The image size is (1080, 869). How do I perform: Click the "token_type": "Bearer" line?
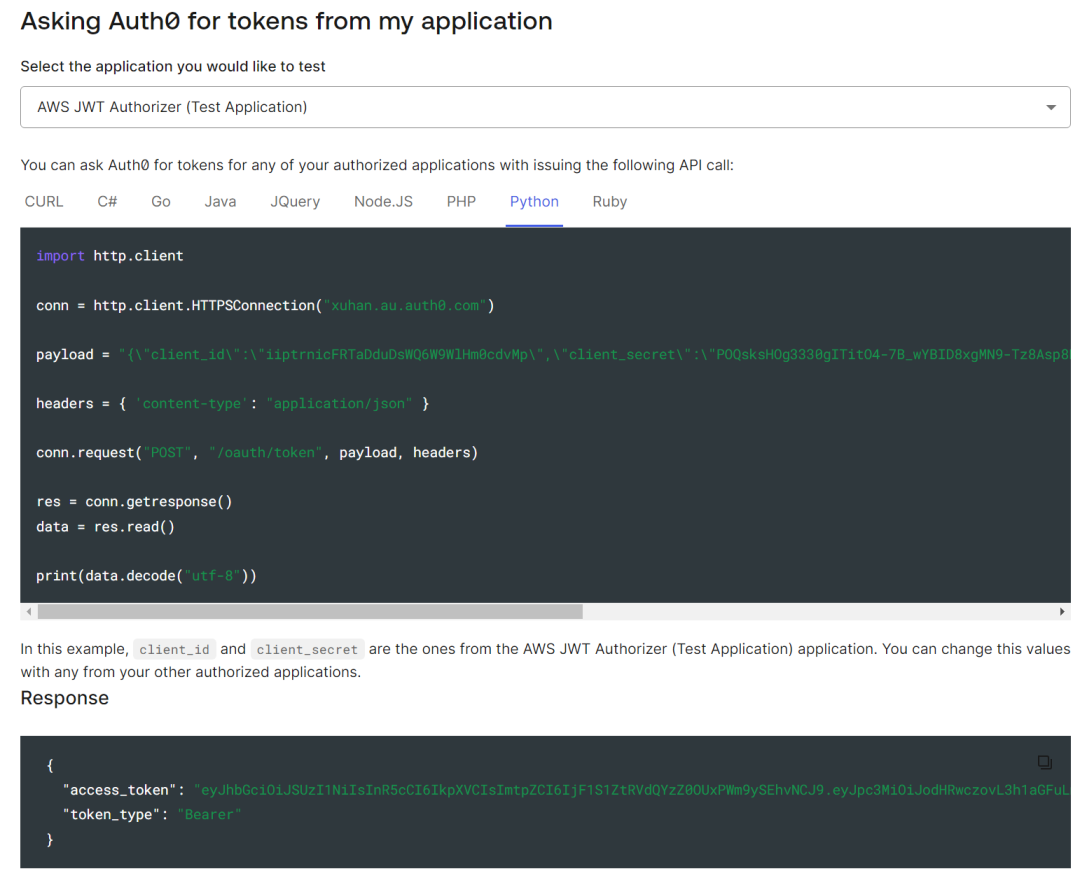click(x=152, y=815)
